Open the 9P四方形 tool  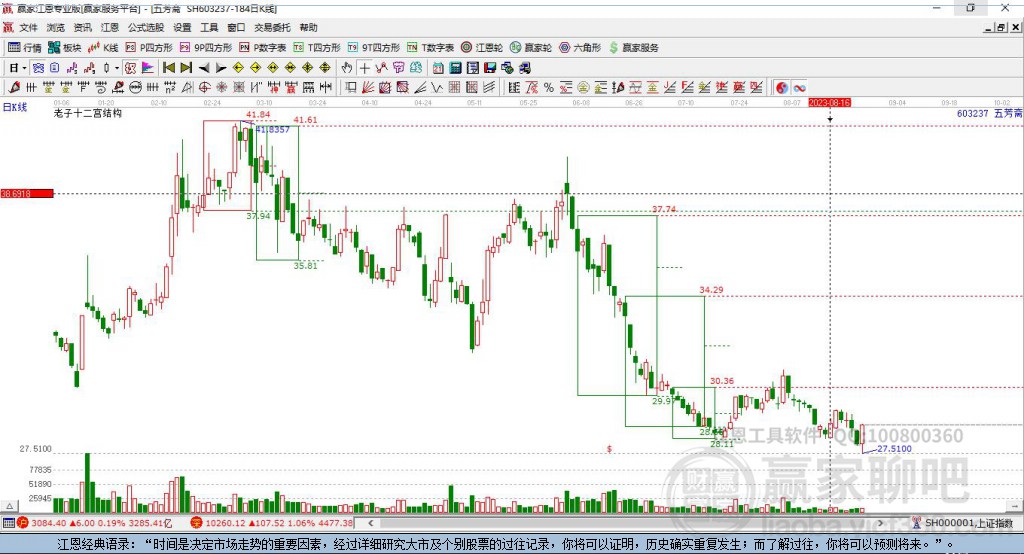point(206,48)
